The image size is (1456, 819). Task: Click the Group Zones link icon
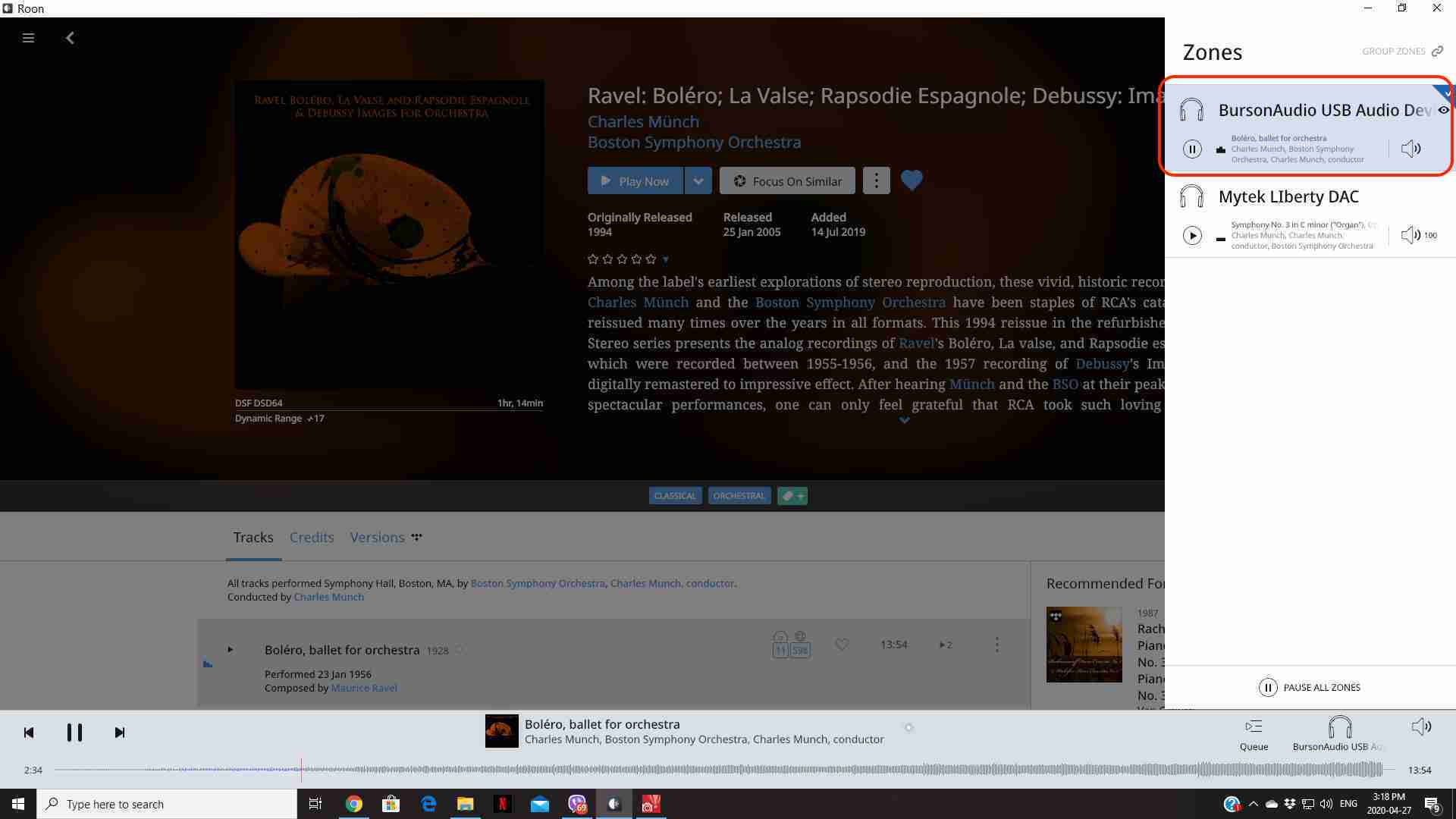[x=1437, y=52]
